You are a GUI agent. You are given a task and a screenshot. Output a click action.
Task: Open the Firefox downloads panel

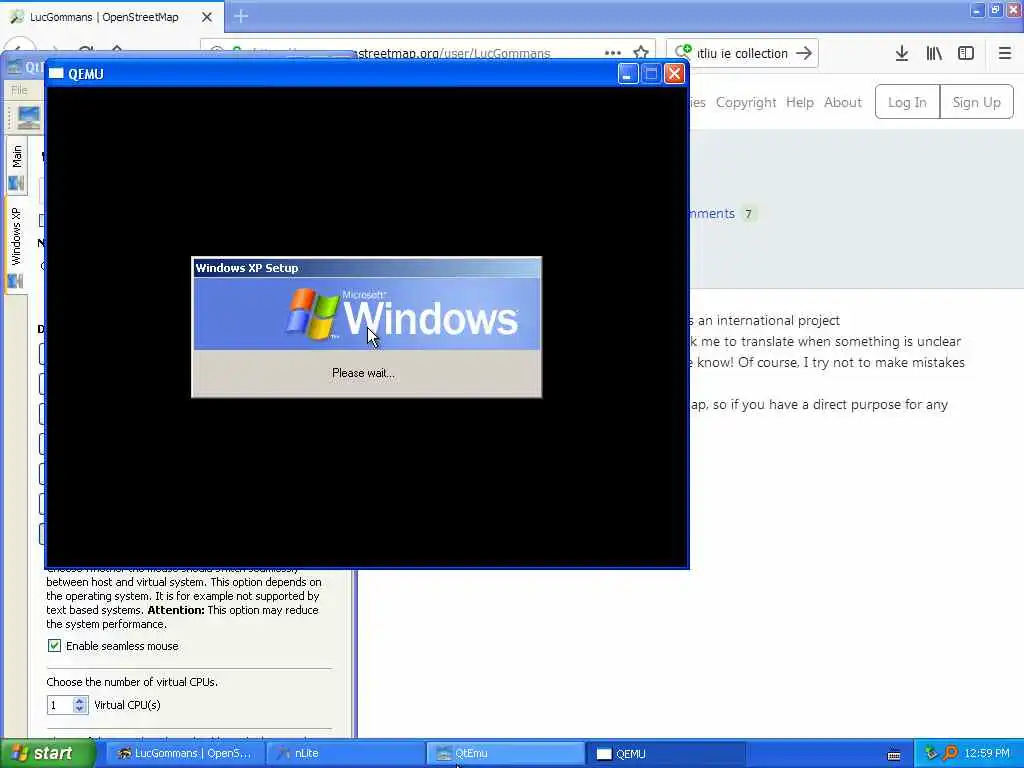(901, 54)
